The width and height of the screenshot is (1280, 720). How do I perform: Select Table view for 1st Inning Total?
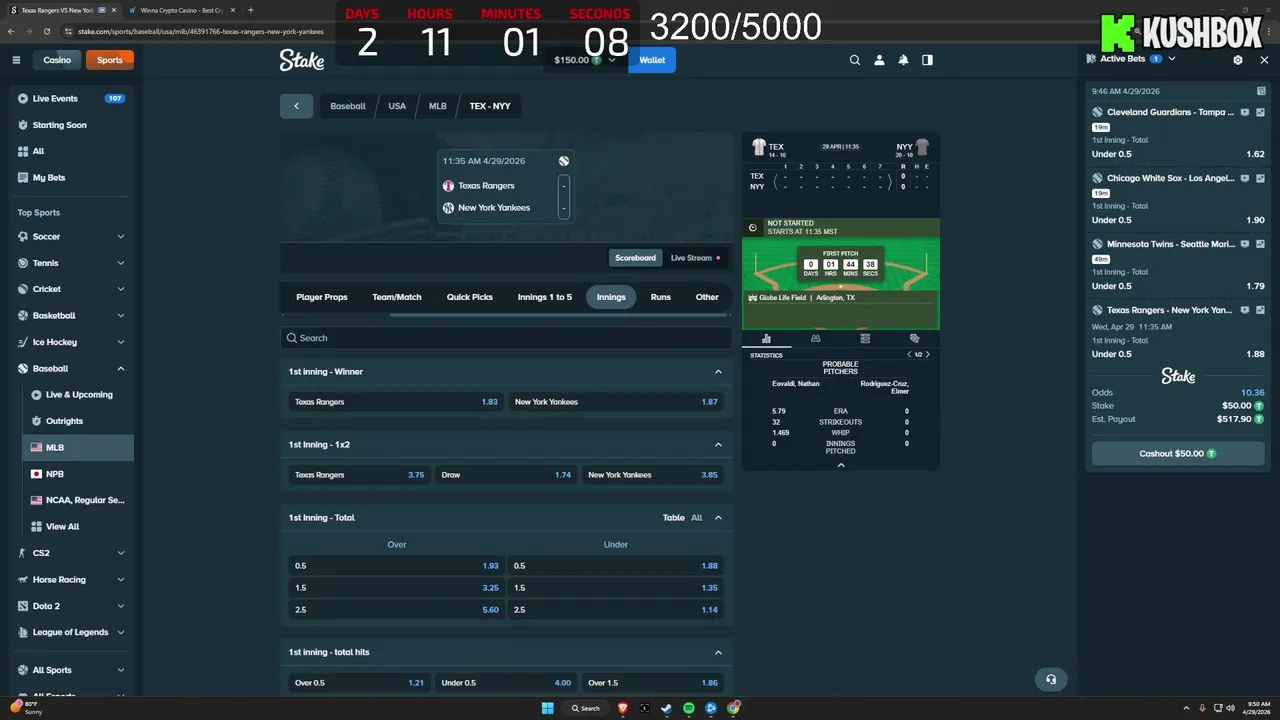674,518
